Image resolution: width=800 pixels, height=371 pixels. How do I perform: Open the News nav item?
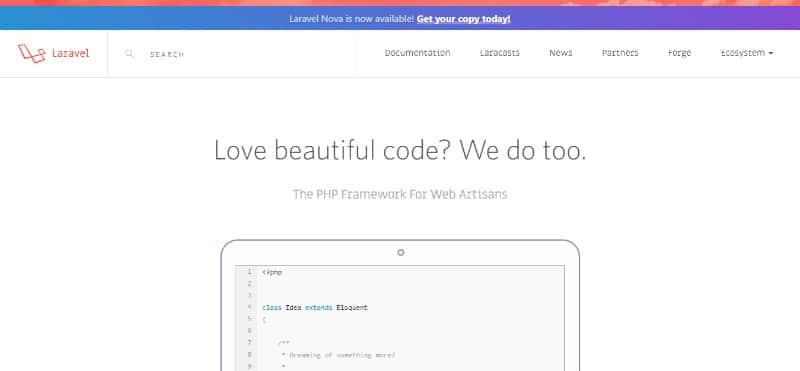click(561, 53)
